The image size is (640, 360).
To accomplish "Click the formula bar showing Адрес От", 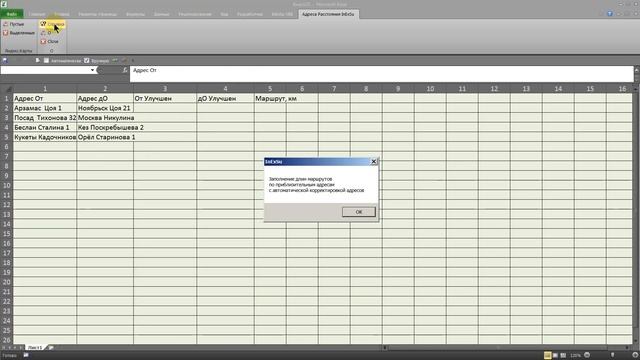I will [382, 74].
